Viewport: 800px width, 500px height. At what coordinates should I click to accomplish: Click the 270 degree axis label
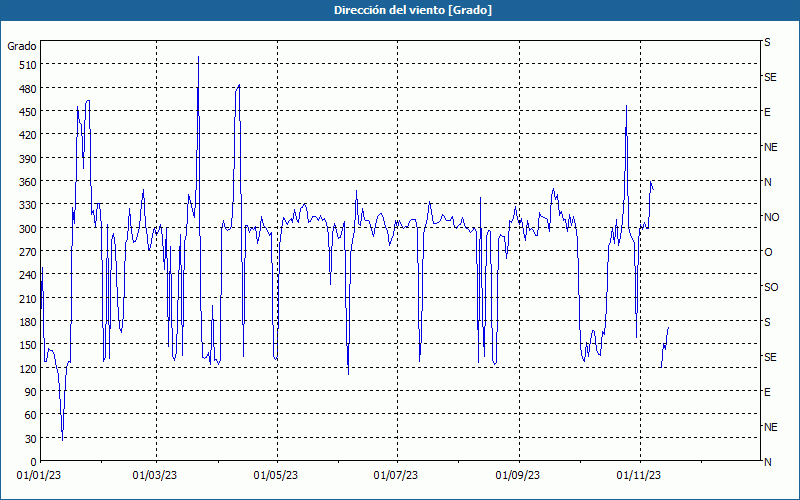point(28,252)
